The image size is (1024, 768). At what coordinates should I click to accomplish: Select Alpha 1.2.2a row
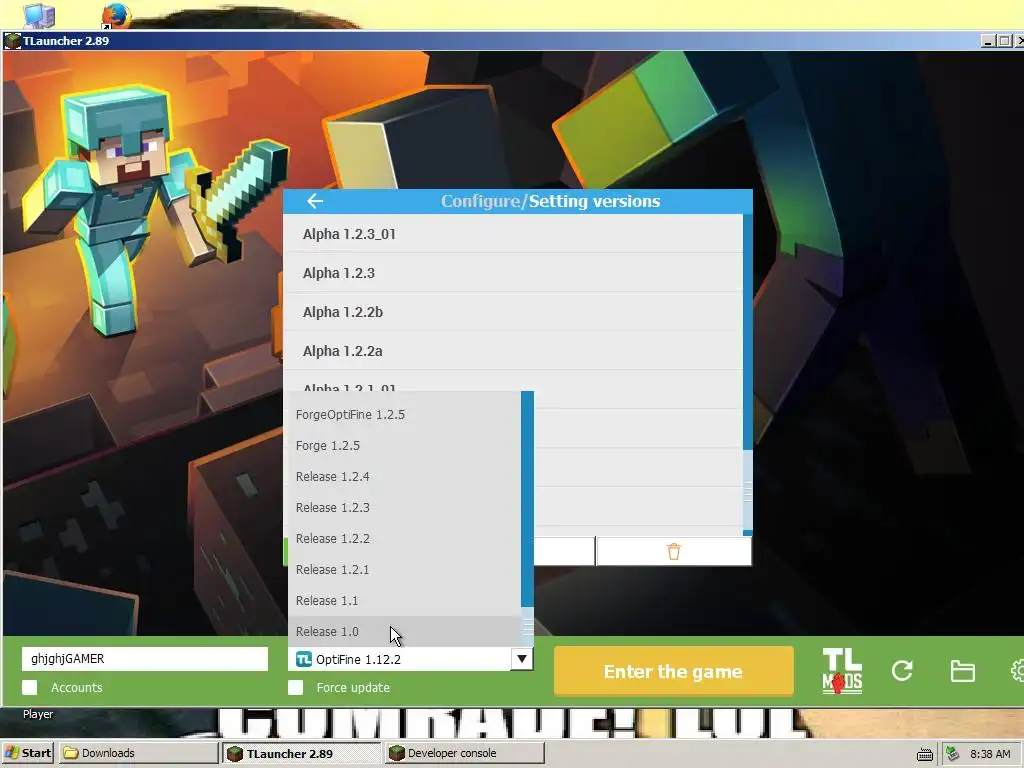(513, 351)
